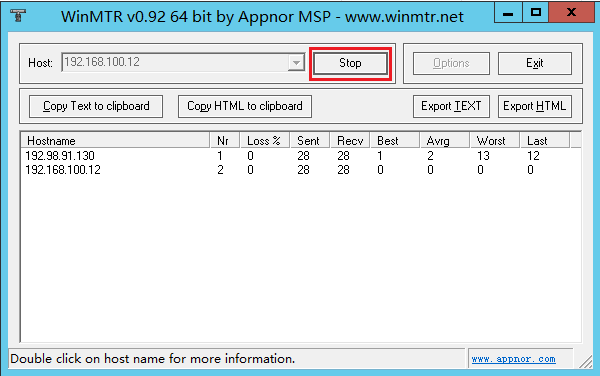Click the Avrg column header
This screenshot has width=600, height=376.
(x=444, y=141)
